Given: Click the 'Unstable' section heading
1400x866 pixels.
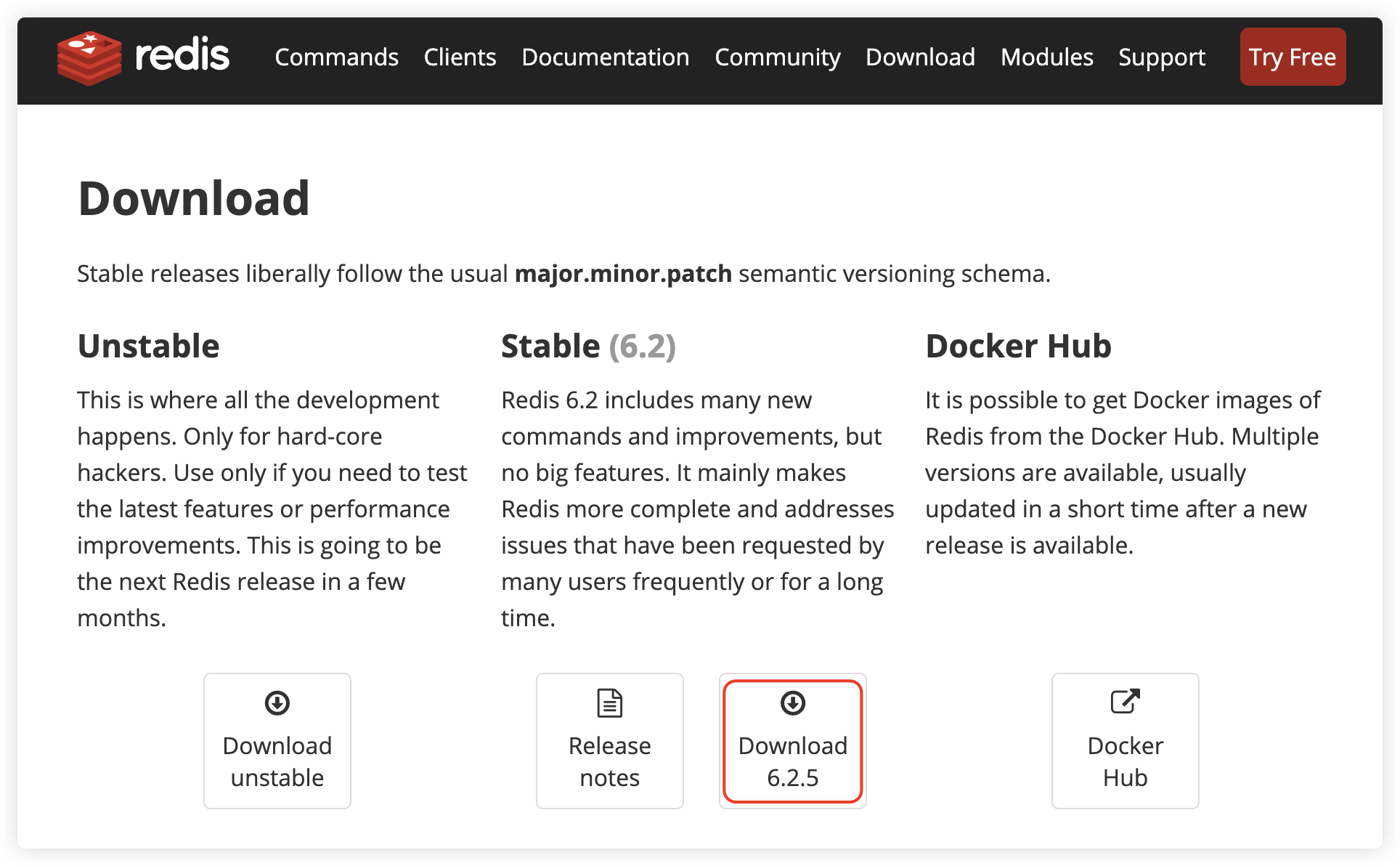Looking at the screenshot, I should click(148, 346).
